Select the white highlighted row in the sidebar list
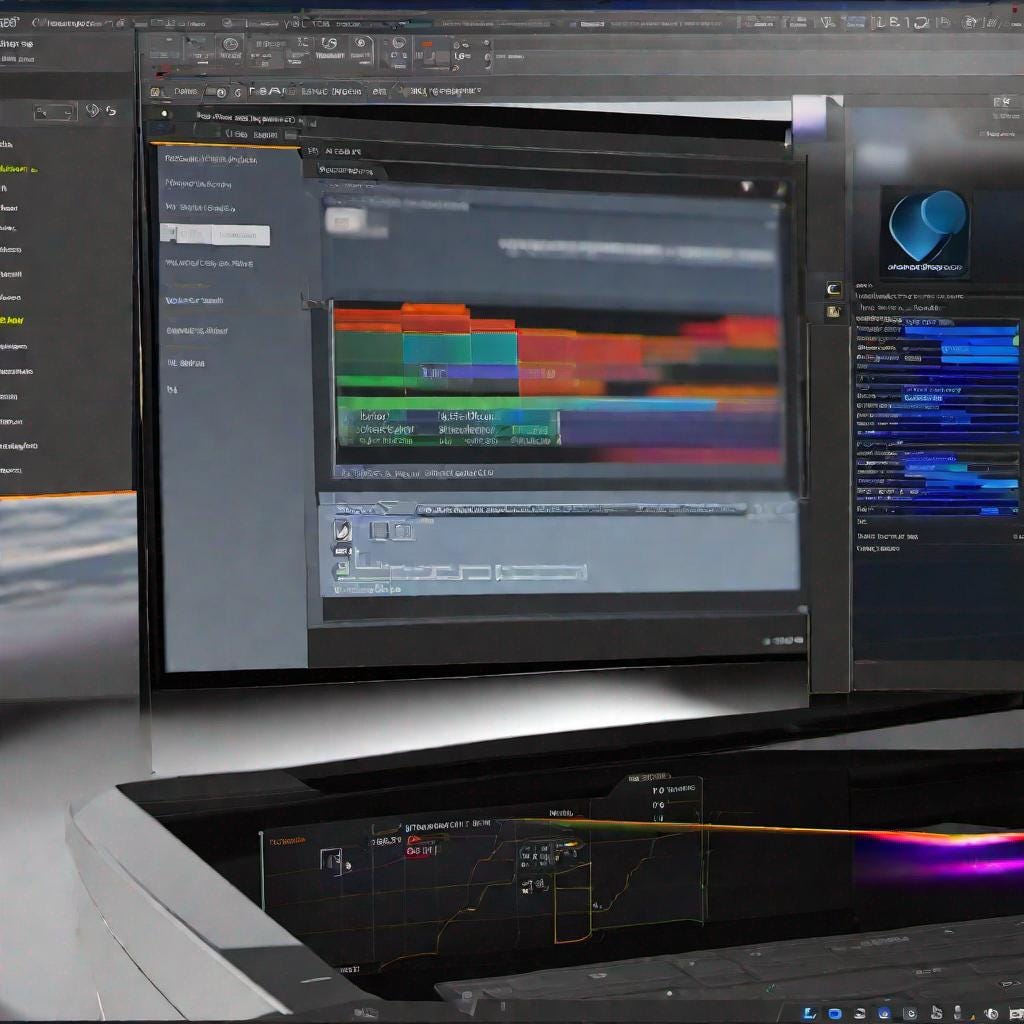This screenshot has height=1024, width=1024. click(x=215, y=234)
